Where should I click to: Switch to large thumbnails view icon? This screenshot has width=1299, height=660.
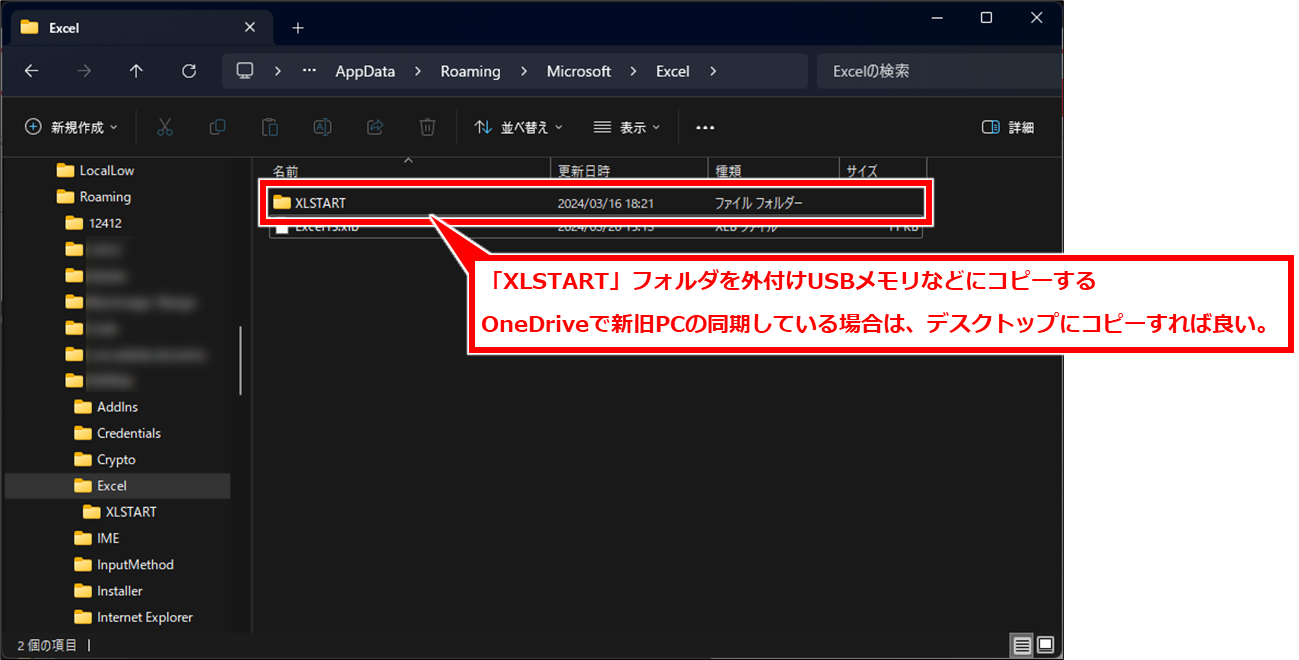tap(1045, 645)
